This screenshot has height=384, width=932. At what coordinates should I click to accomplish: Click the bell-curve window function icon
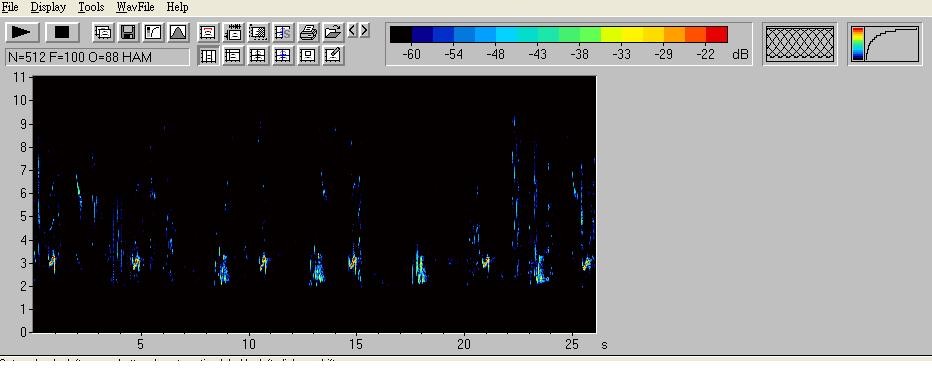178,32
